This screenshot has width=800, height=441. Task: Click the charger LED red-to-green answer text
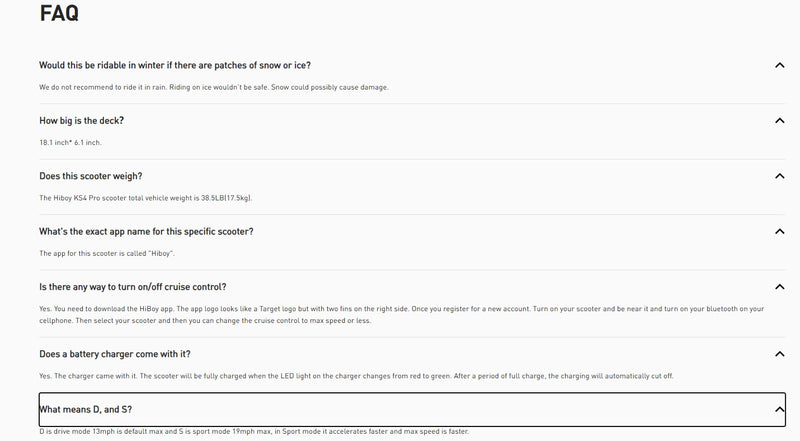coord(355,375)
